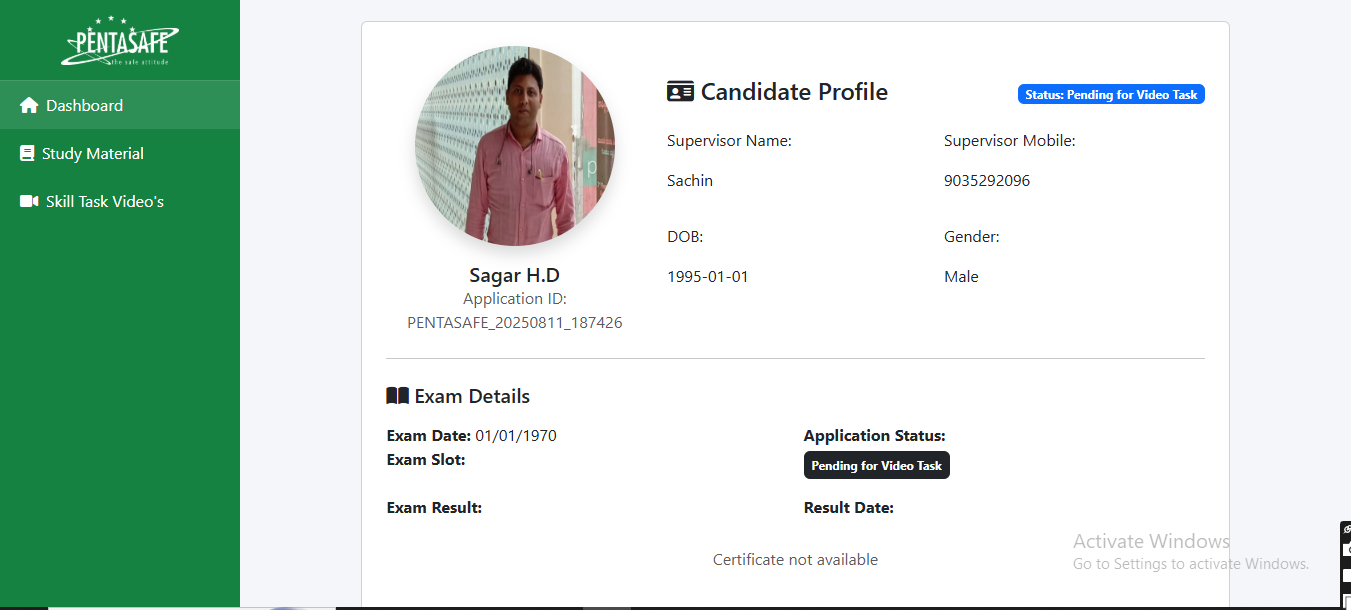Viewport: 1351px width, 610px height.
Task: Click the Dashboard home icon
Action: tap(29, 105)
